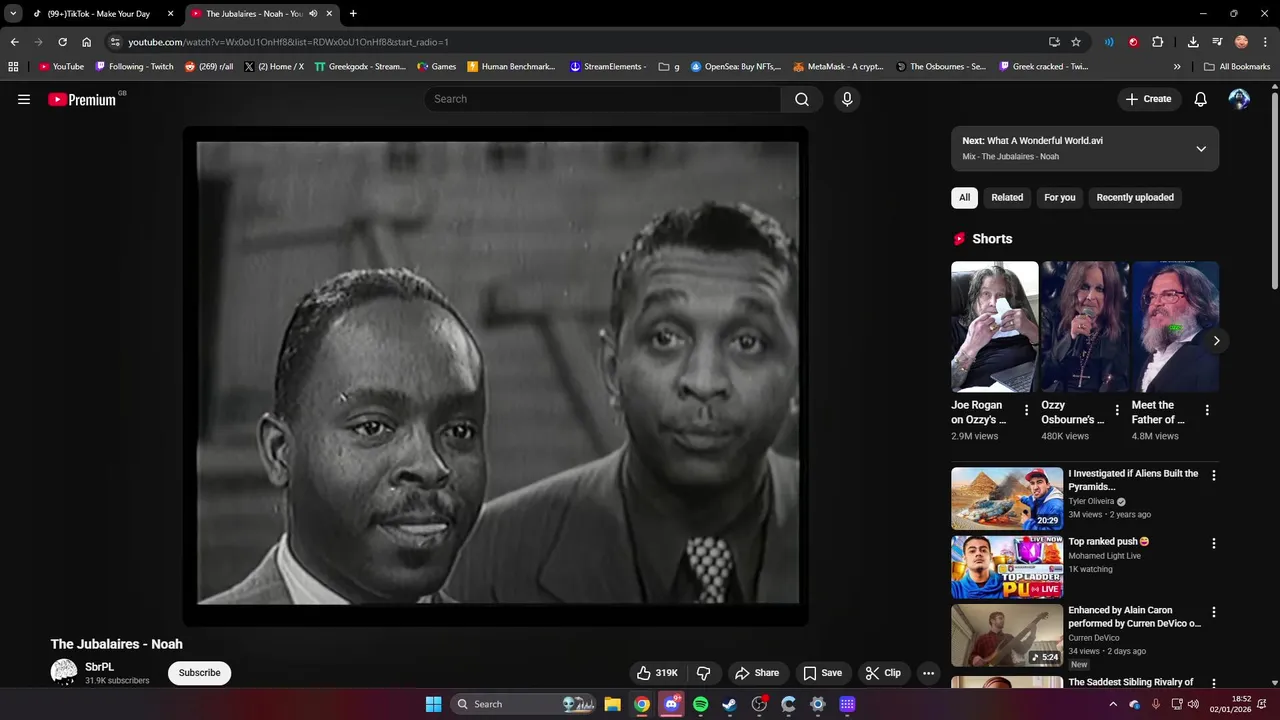Viewport: 1280px width, 720px height.
Task: Start voice search with the microphone icon
Action: pyautogui.click(x=847, y=99)
